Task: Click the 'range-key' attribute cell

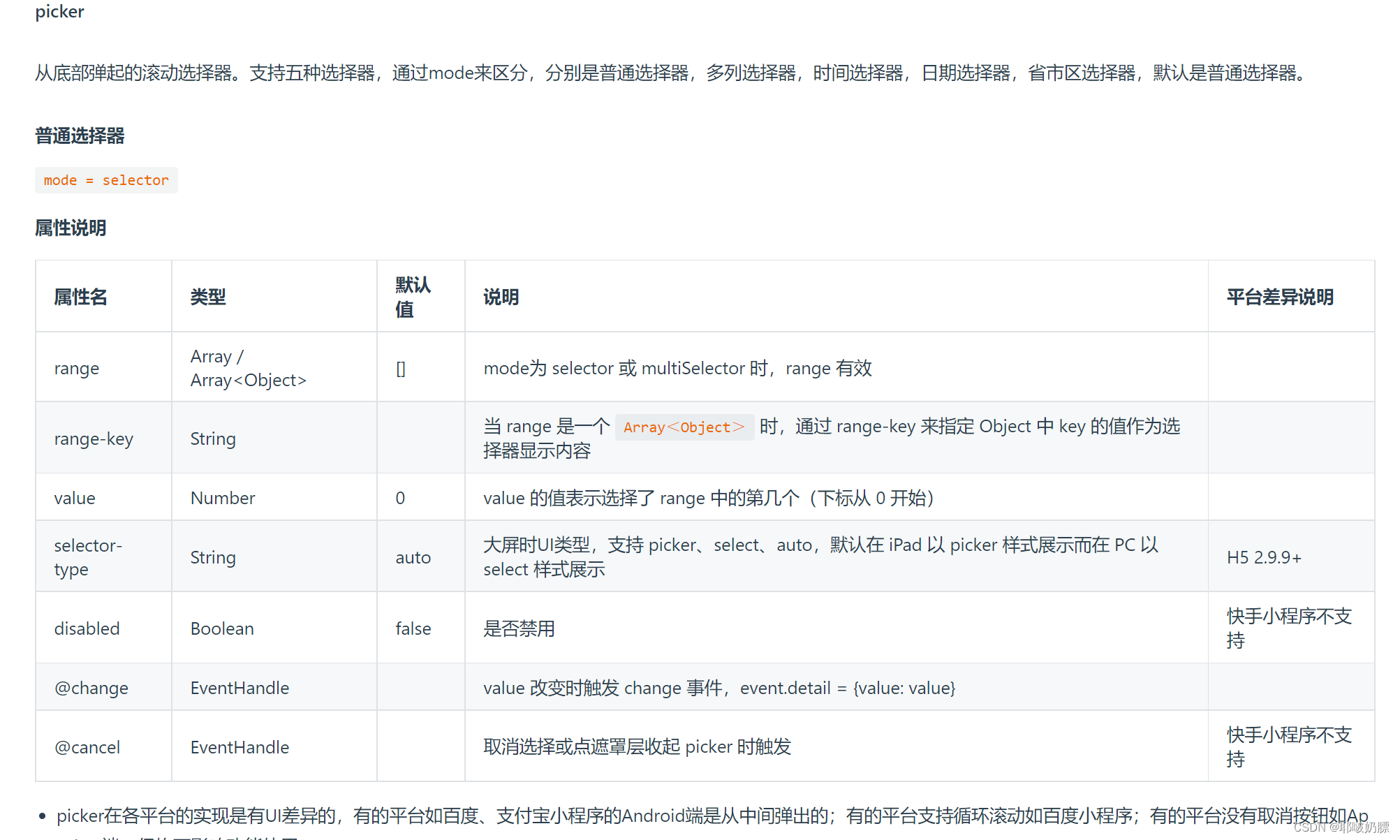Action: pos(94,439)
